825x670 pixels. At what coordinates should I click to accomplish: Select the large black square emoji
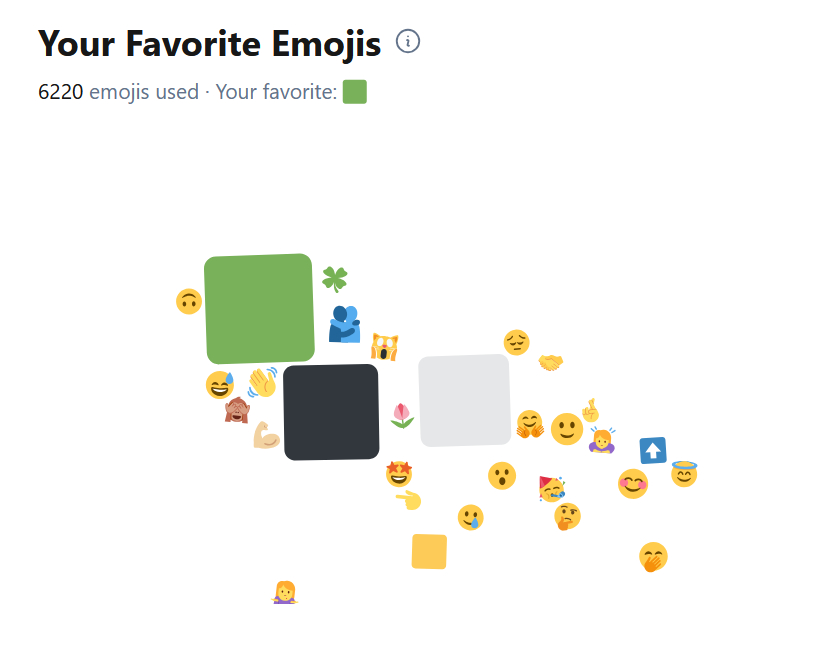331,412
